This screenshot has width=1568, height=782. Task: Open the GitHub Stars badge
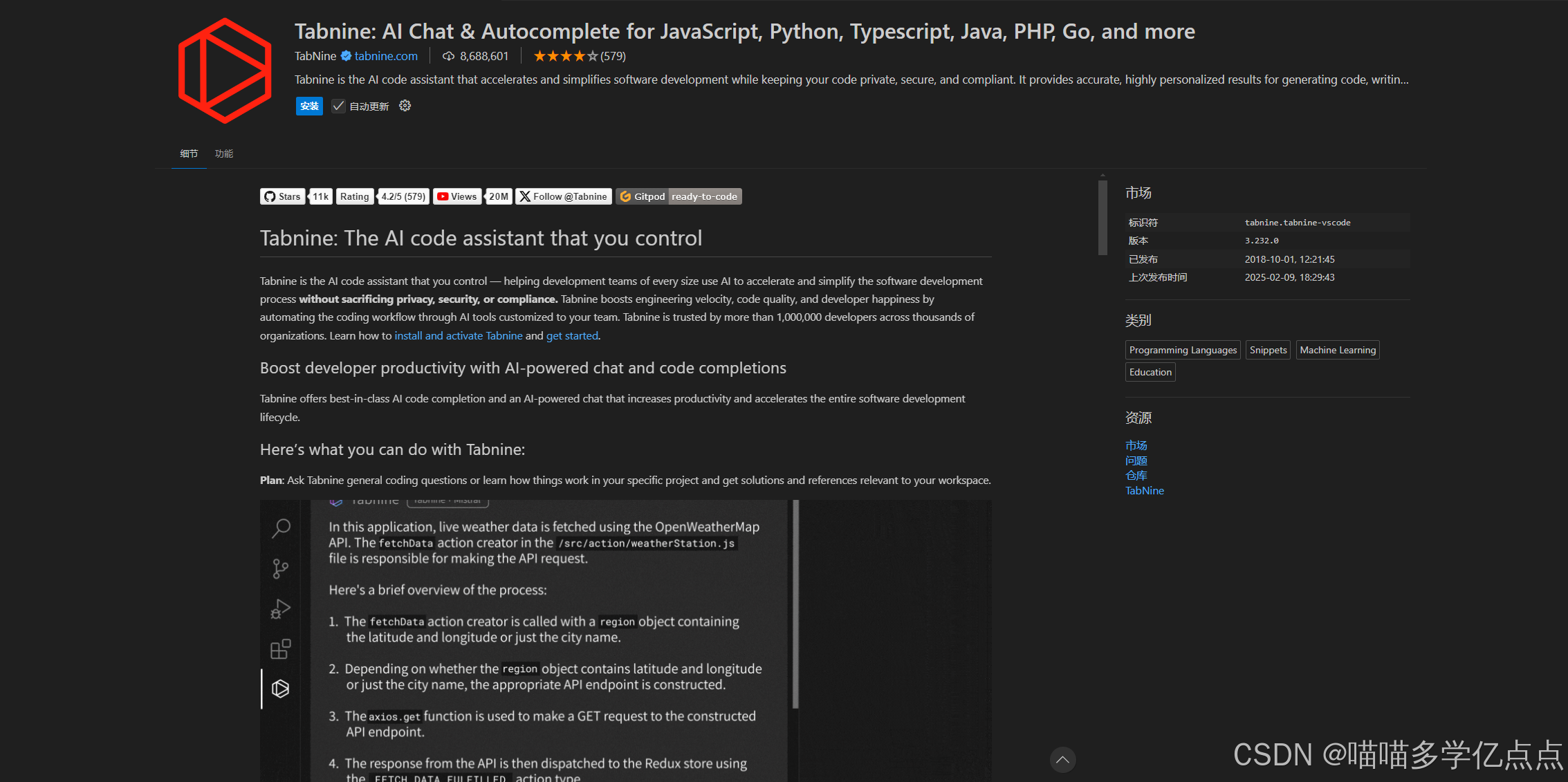point(296,196)
